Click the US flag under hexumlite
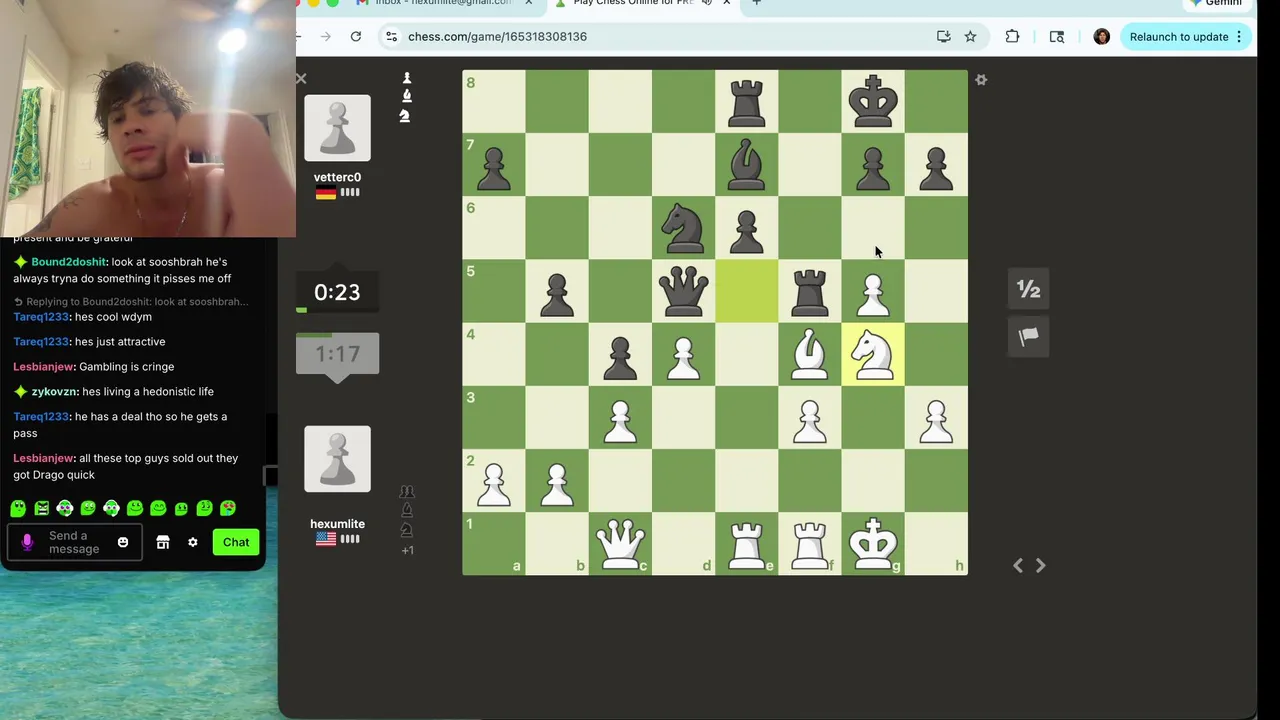 326,539
